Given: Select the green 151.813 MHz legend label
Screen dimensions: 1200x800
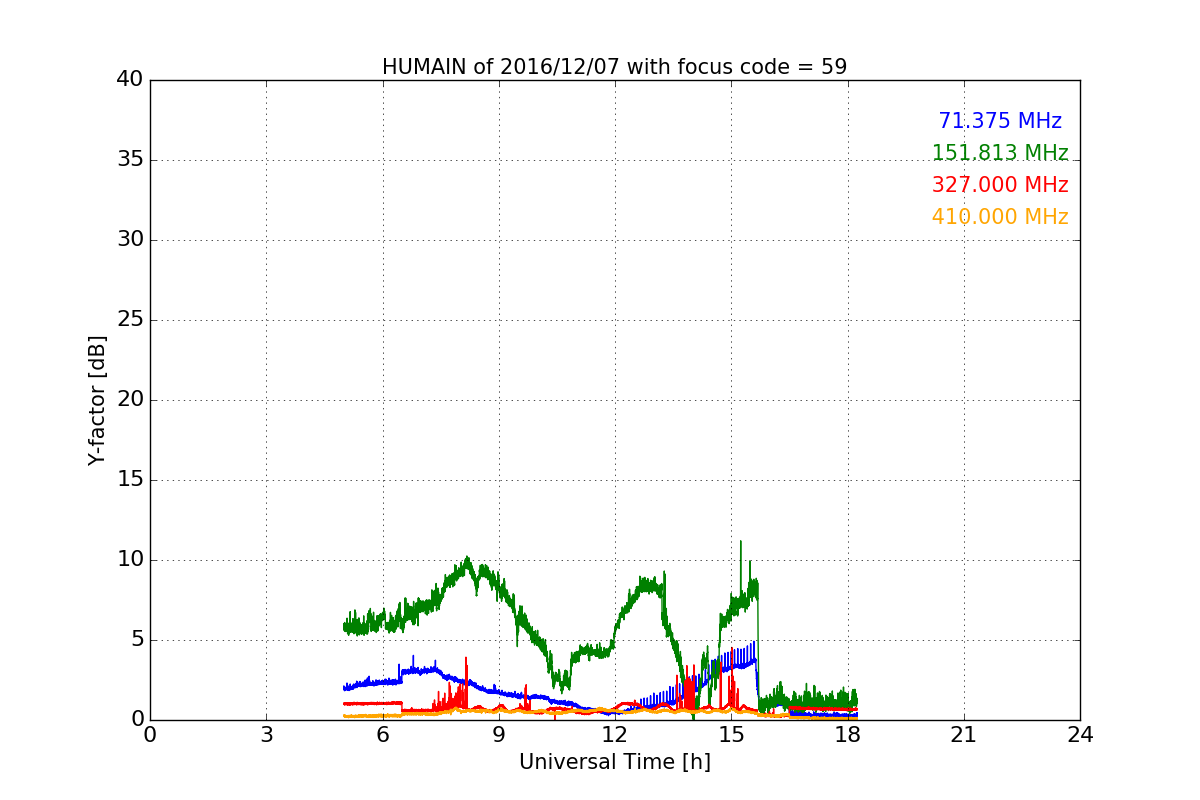Looking at the screenshot, I should [1000, 153].
